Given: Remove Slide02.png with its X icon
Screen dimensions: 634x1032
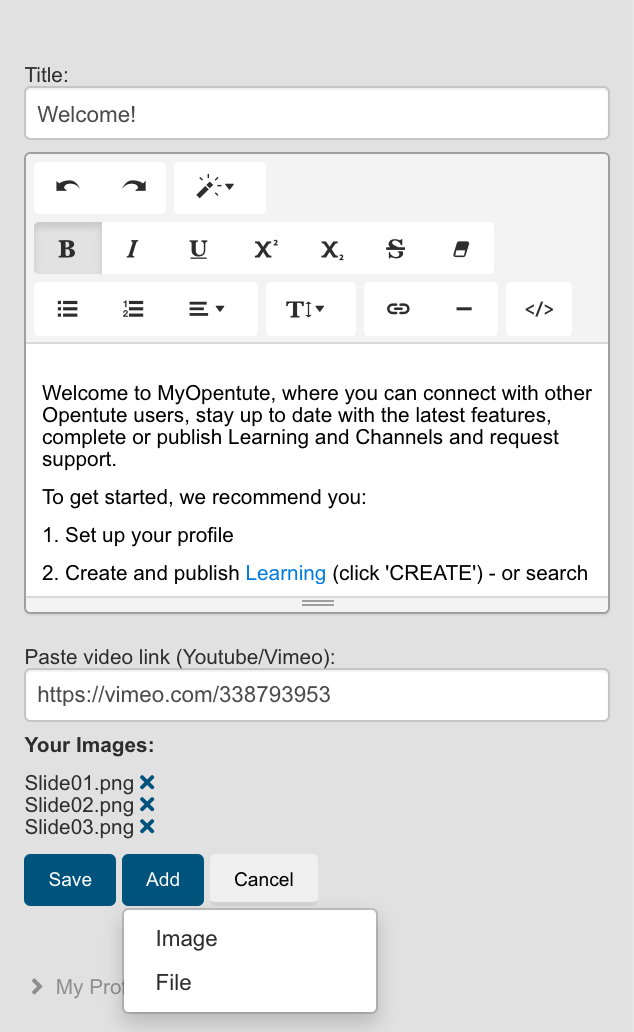Looking at the screenshot, I should (x=147, y=804).
